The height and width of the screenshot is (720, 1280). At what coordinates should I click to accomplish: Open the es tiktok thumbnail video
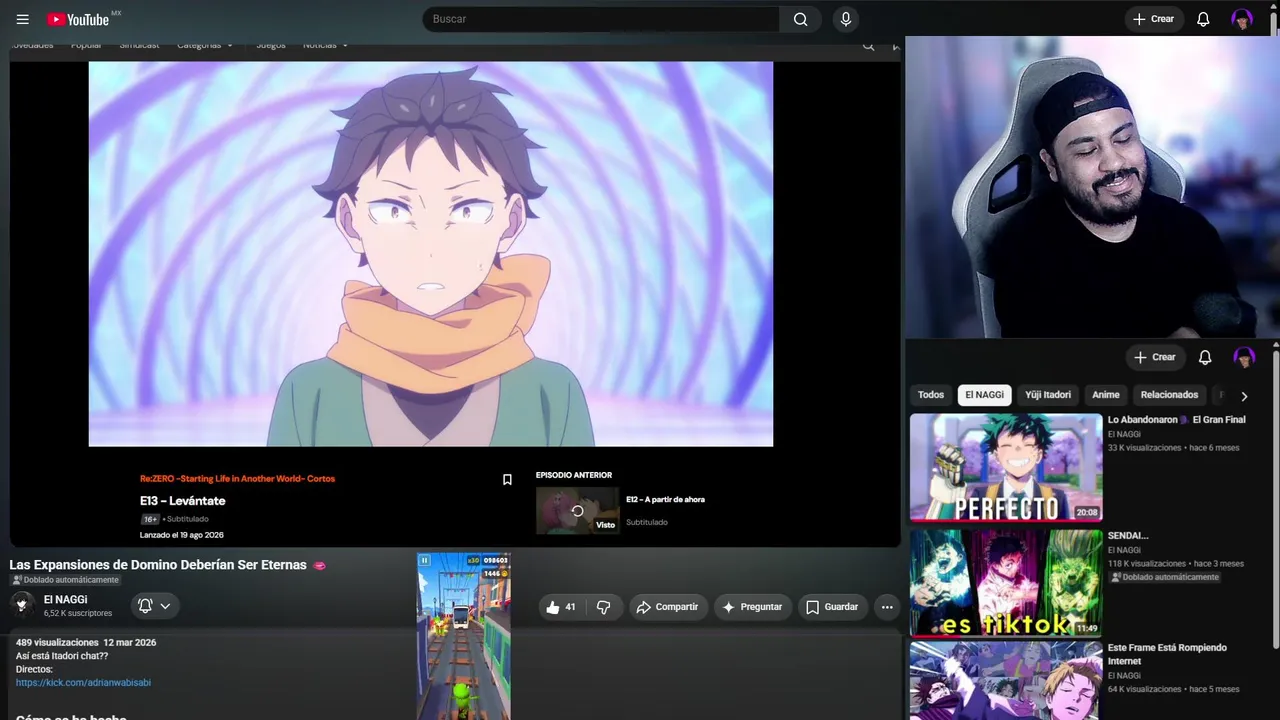coord(1006,583)
